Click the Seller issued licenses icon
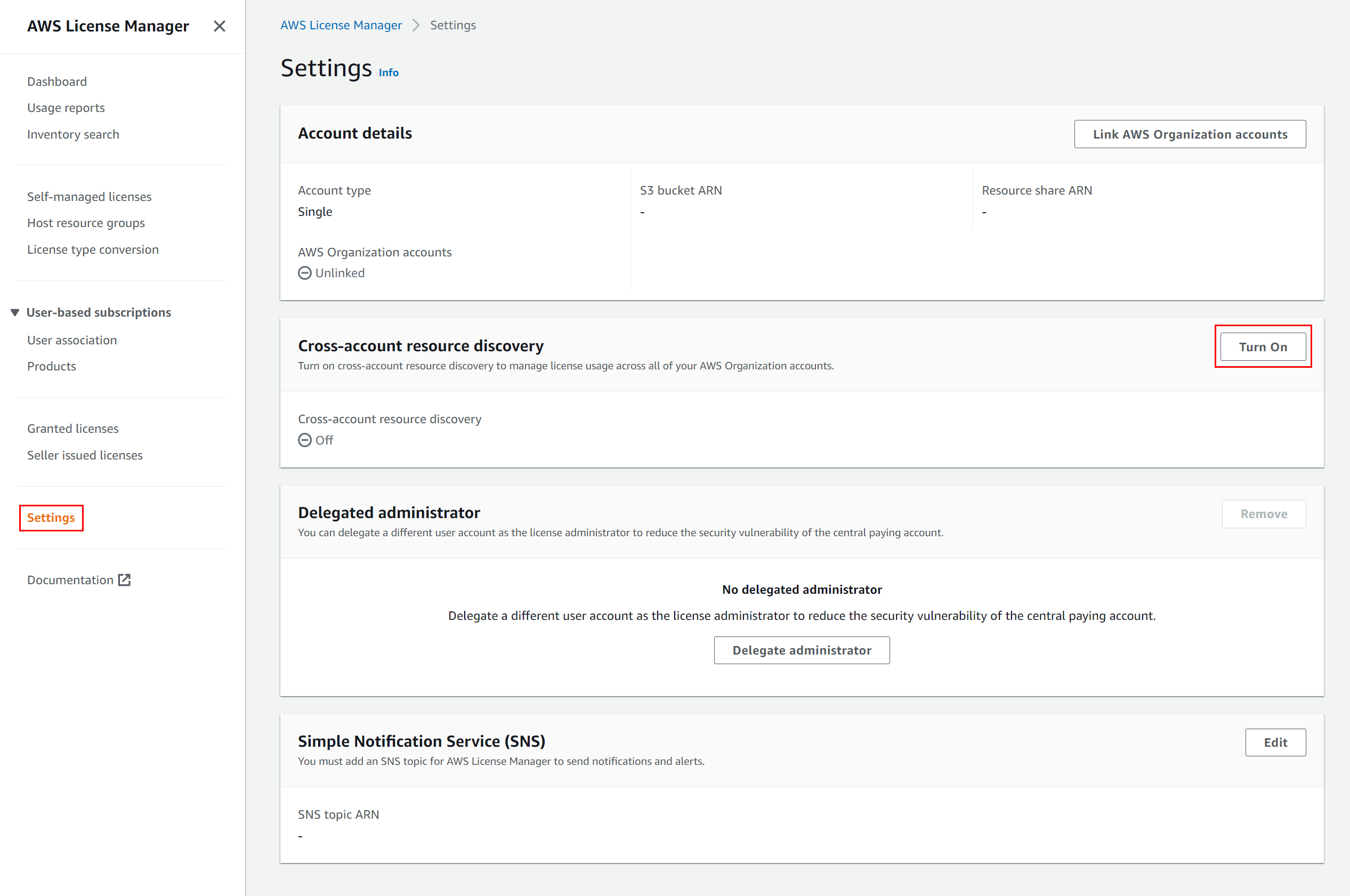The width and height of the screenshot is (1350, 896). pos(84,455)
